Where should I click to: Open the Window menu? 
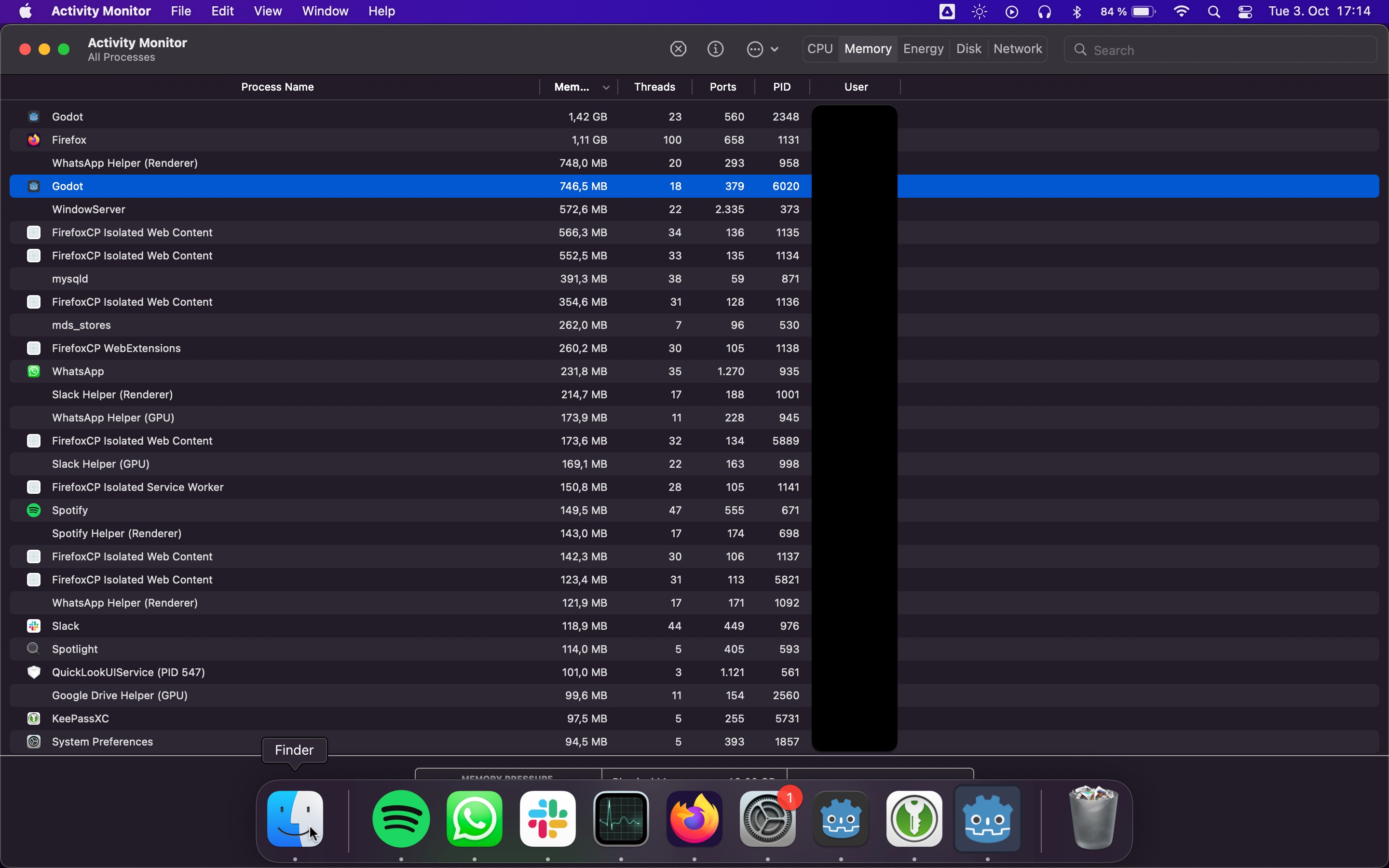[x=325, y=12]
